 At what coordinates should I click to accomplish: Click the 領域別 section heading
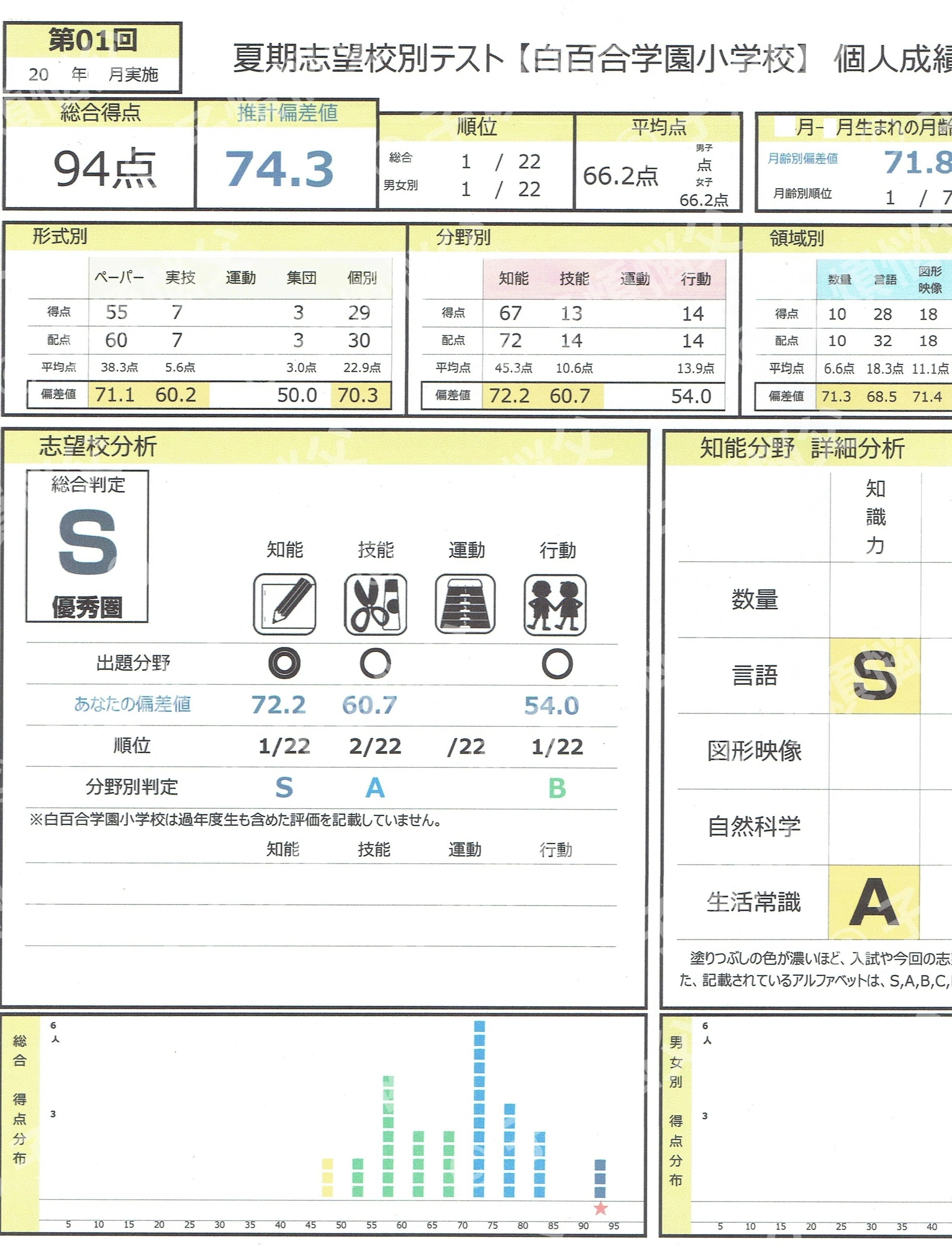tap(797, 239)
